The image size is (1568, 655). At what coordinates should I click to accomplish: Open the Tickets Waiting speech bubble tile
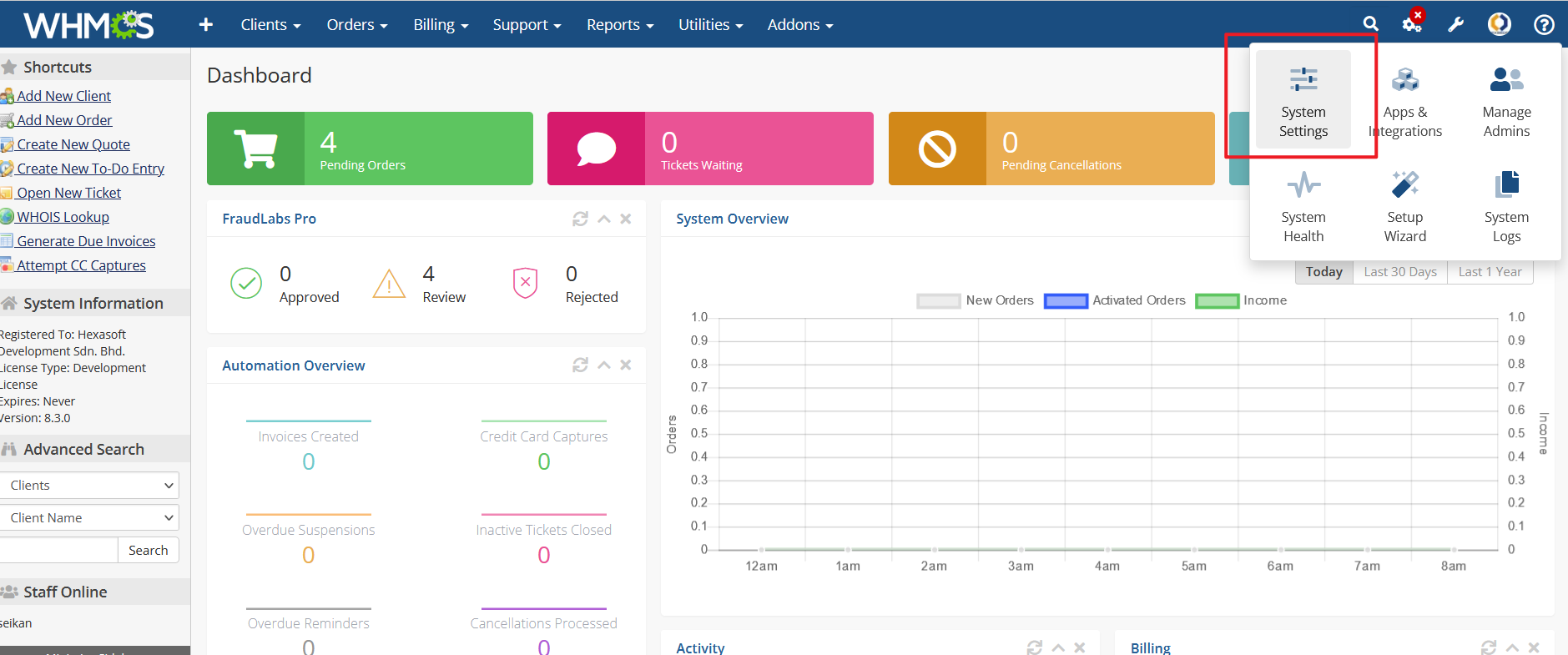point(710,149)
